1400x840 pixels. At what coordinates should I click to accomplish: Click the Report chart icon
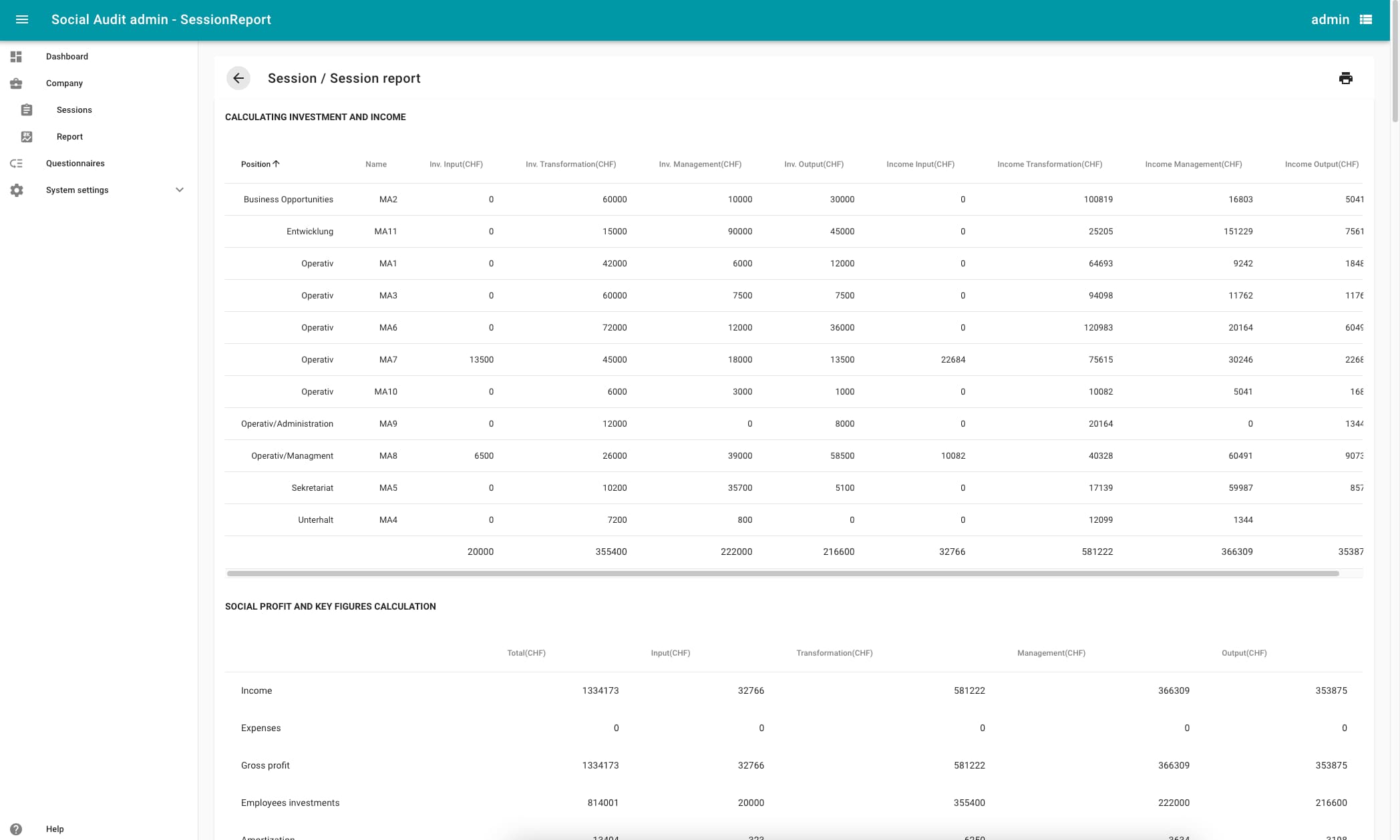[27, 137]
